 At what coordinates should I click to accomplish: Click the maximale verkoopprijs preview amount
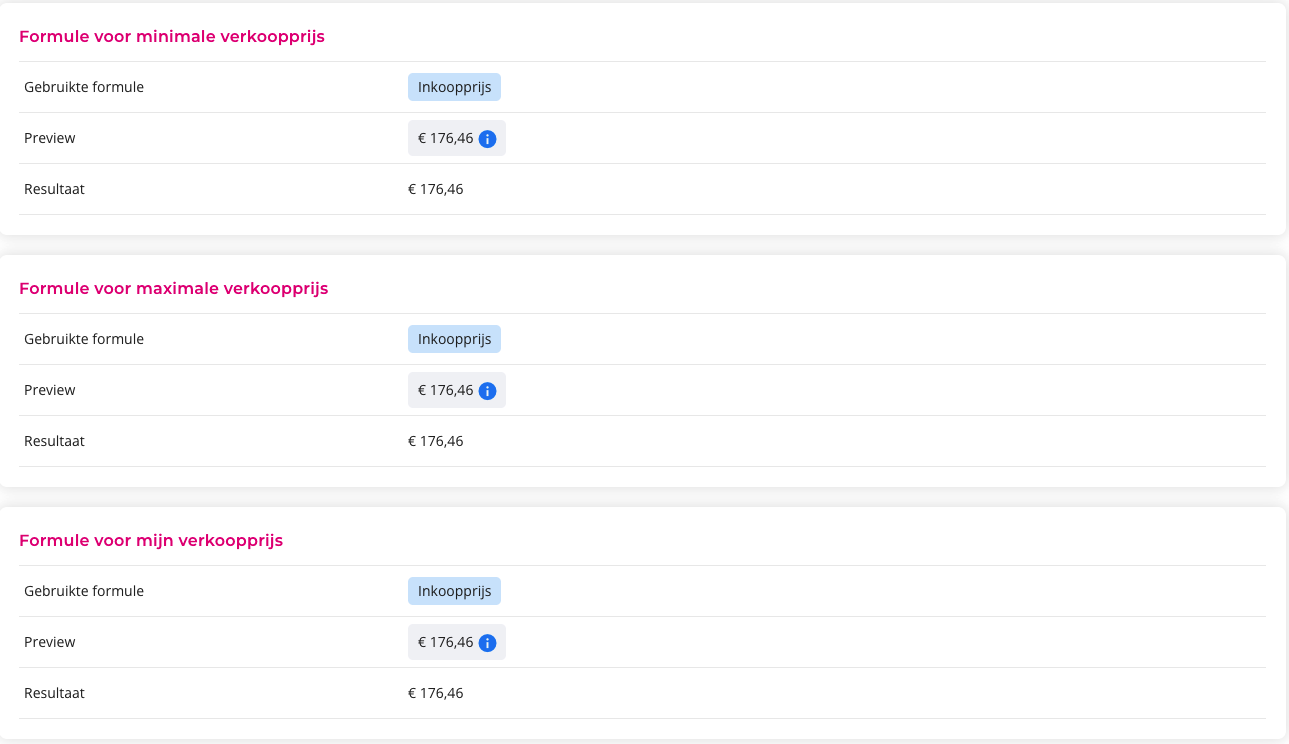(x=445, y=390)
